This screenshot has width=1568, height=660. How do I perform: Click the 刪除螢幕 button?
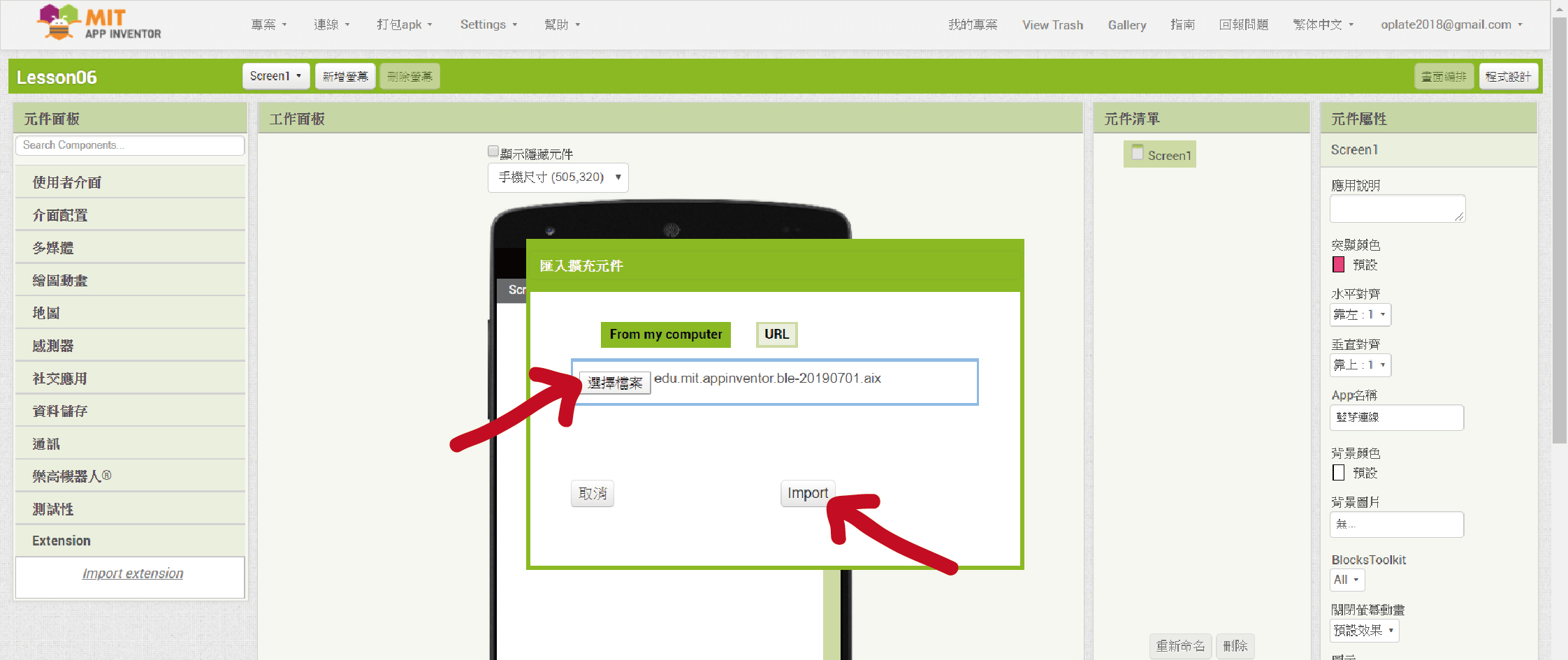pos(409,76)
